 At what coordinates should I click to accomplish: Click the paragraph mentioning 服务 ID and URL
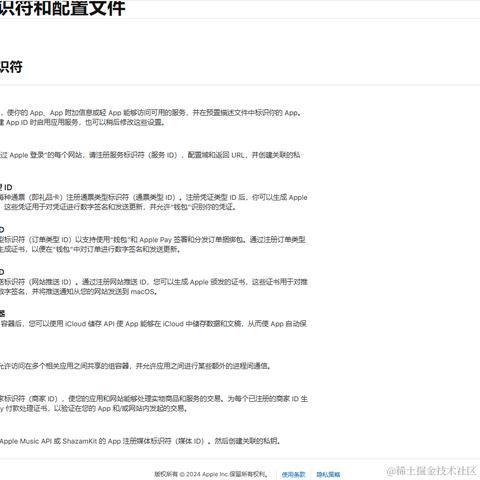coord(150,155)
